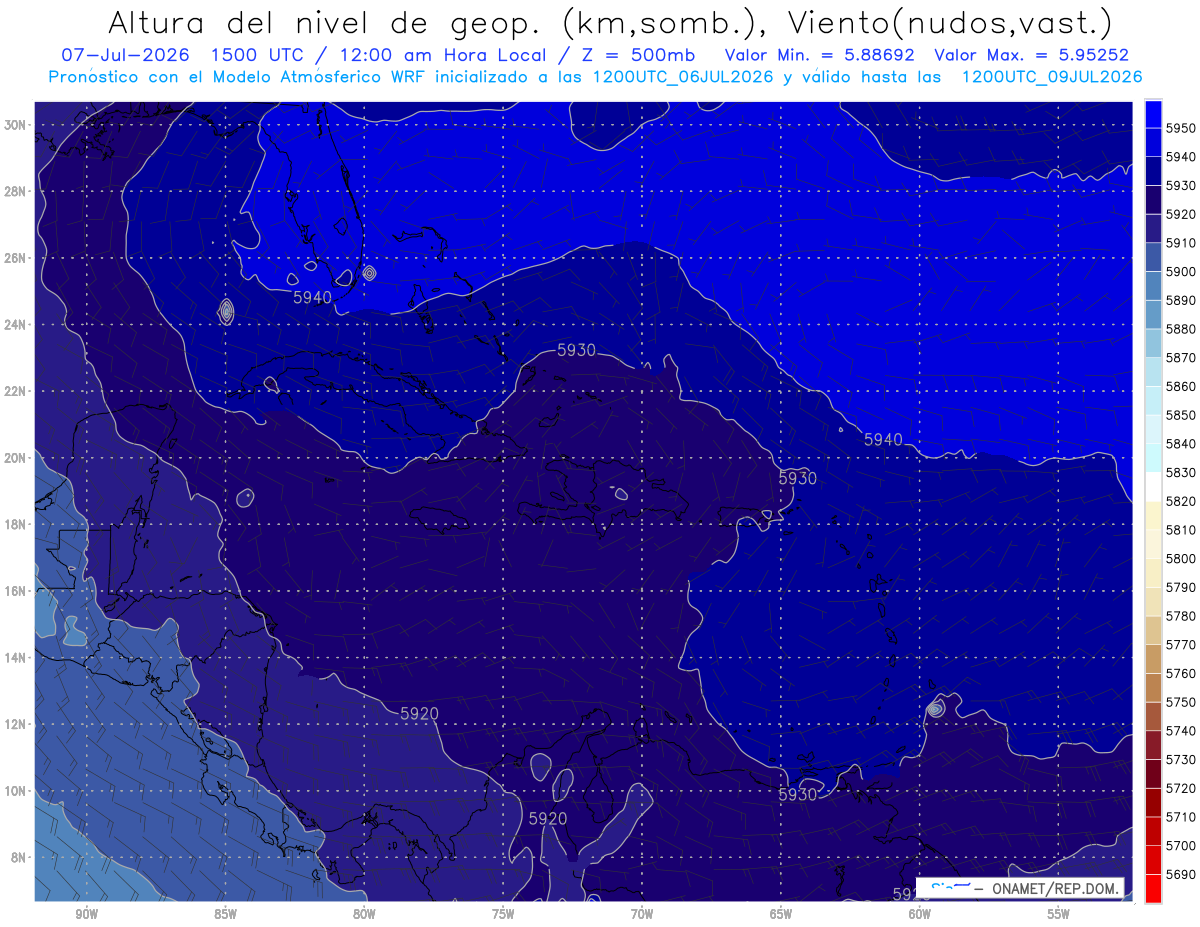
Task: Click the 5830 colorbar value
Action: click(1181, 472)
